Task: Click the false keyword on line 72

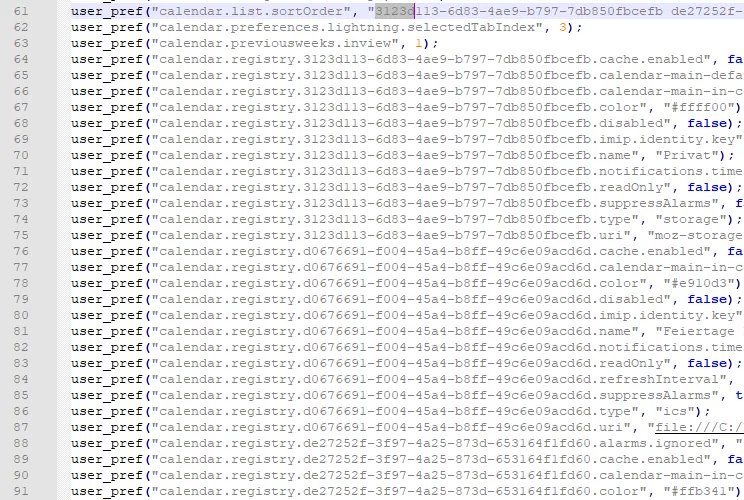Action: [x=707, y=187]
